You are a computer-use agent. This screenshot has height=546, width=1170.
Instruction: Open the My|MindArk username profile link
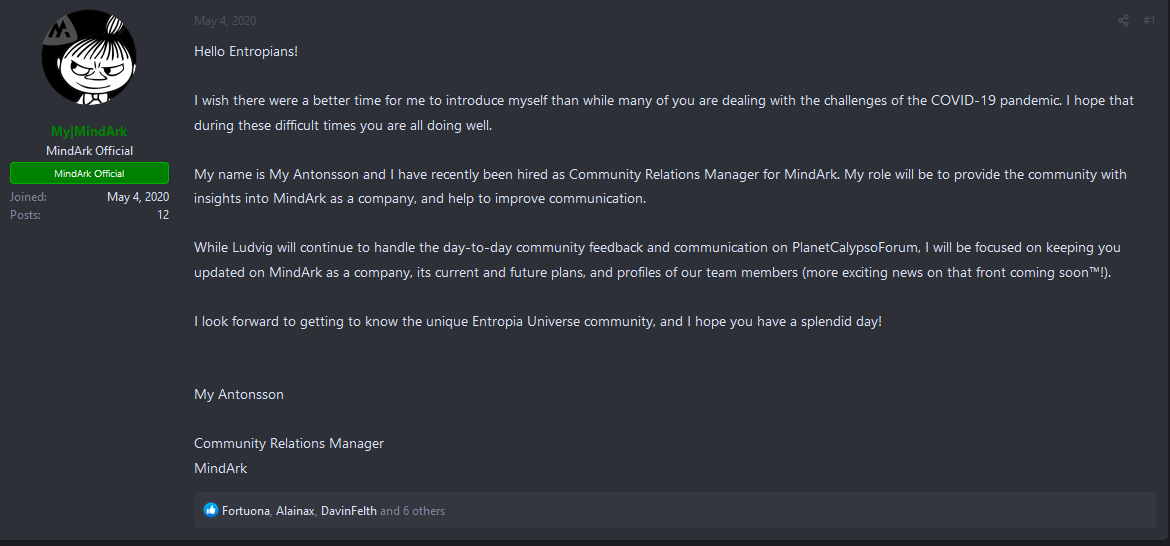tap(89, 132)
